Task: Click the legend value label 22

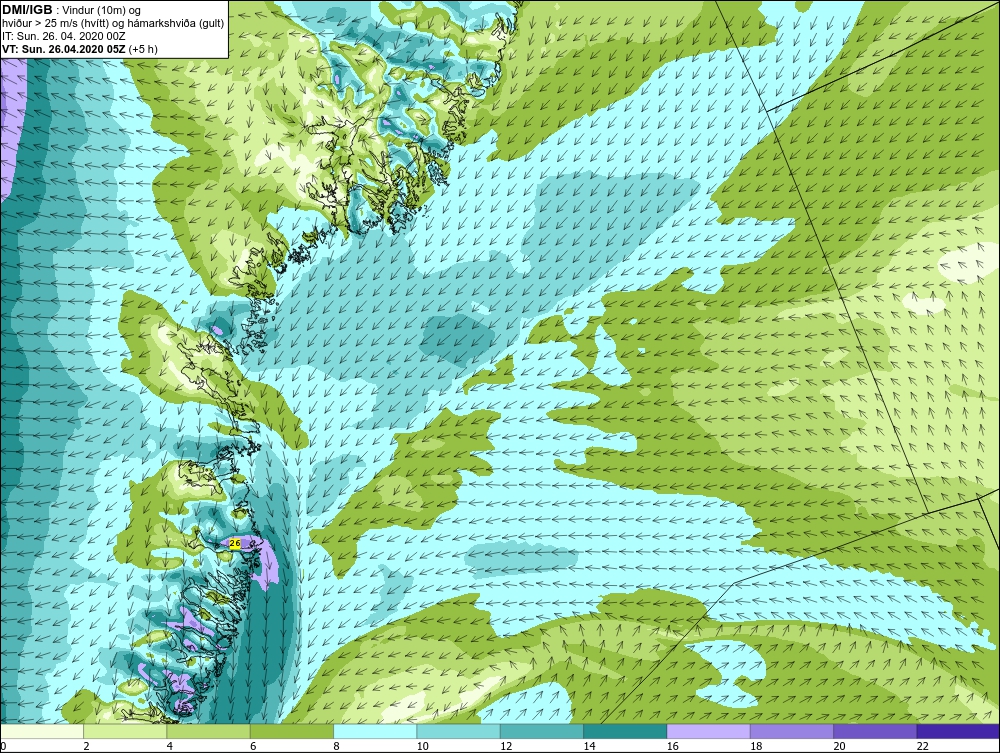Action: (922, 746)
